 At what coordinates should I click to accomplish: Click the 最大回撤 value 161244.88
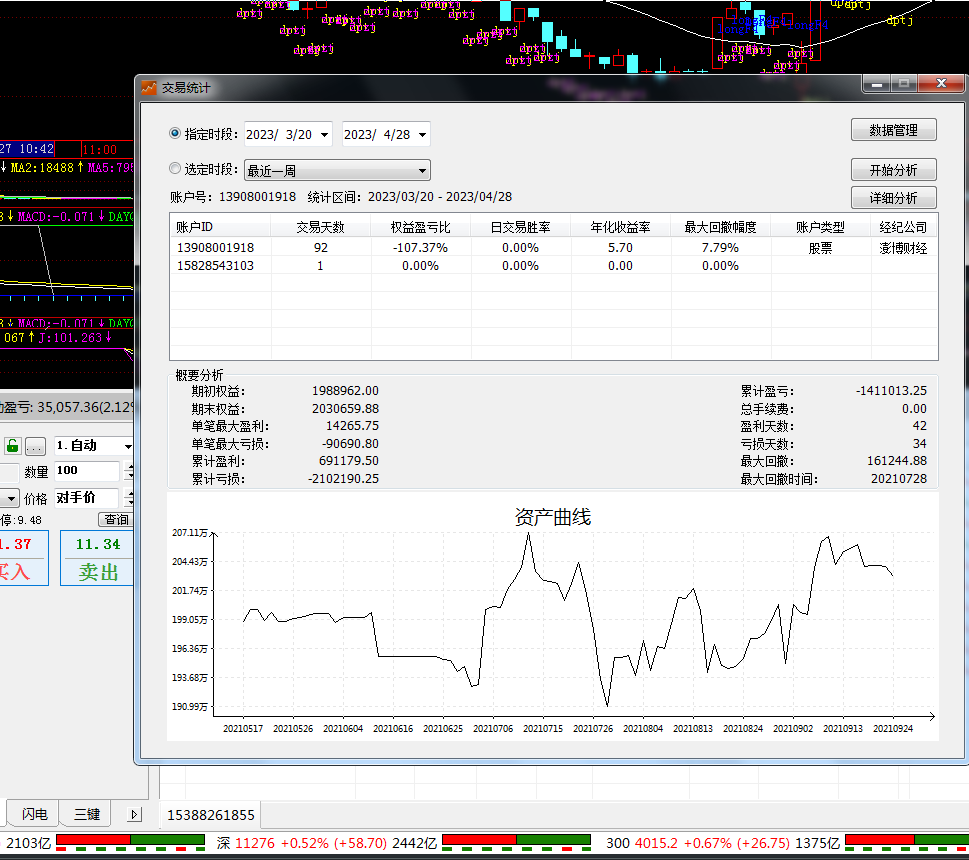point(897,460)
